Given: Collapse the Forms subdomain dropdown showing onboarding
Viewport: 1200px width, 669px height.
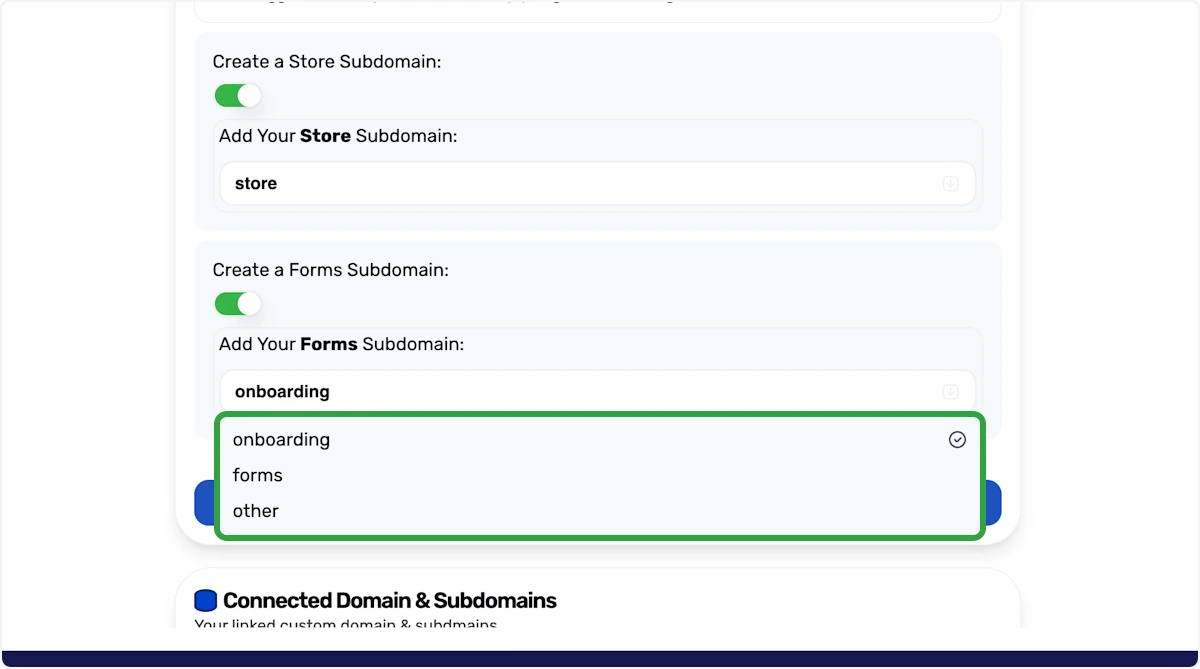Looking at the screenshot, I should (x=597, y=392).
